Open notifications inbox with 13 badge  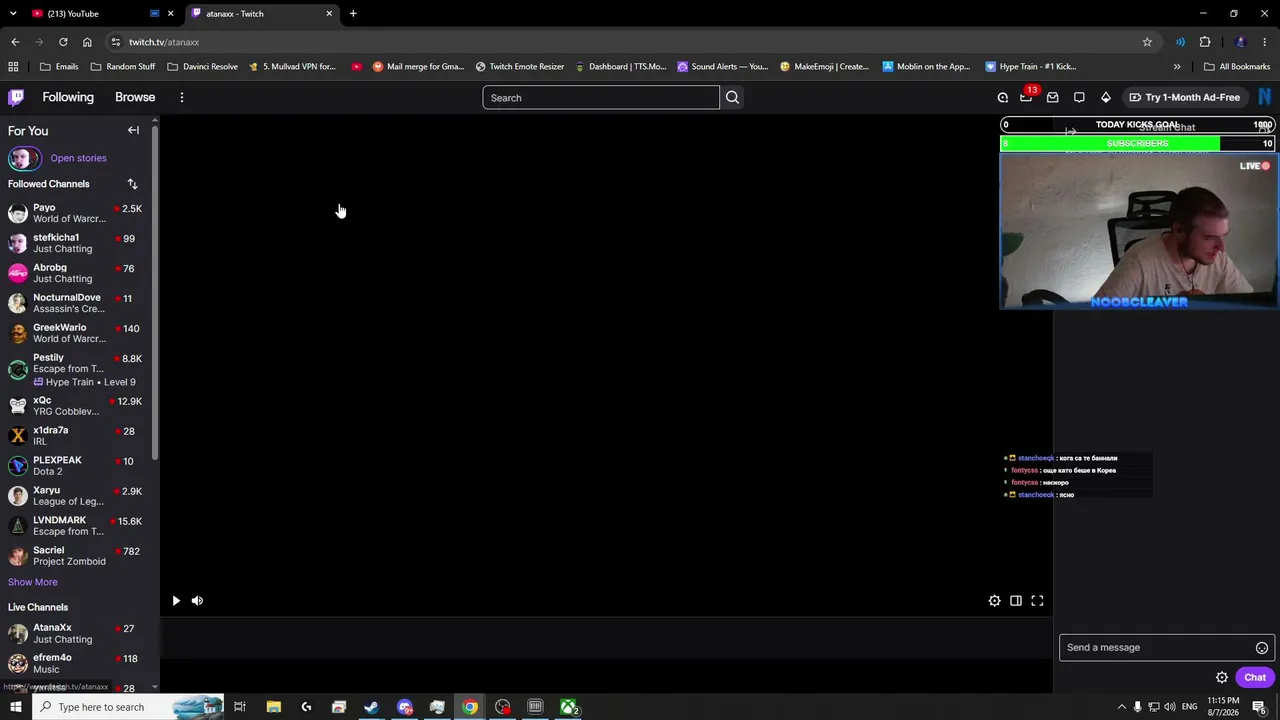[1026, 97]
